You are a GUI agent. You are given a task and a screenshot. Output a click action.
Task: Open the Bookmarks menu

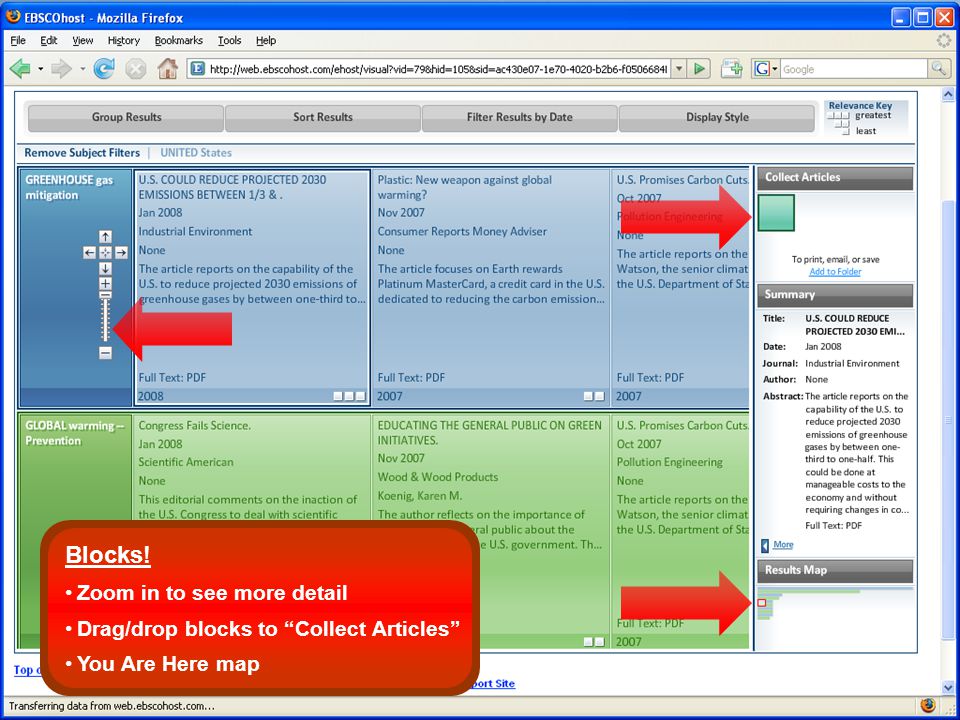(x=179, y=40)
